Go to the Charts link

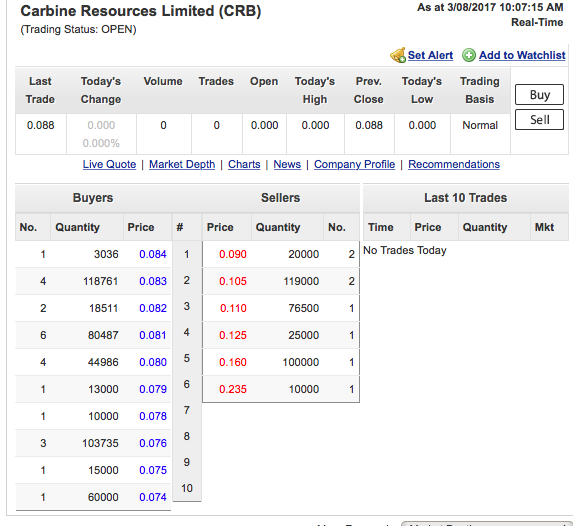click(x=244, y=164)
